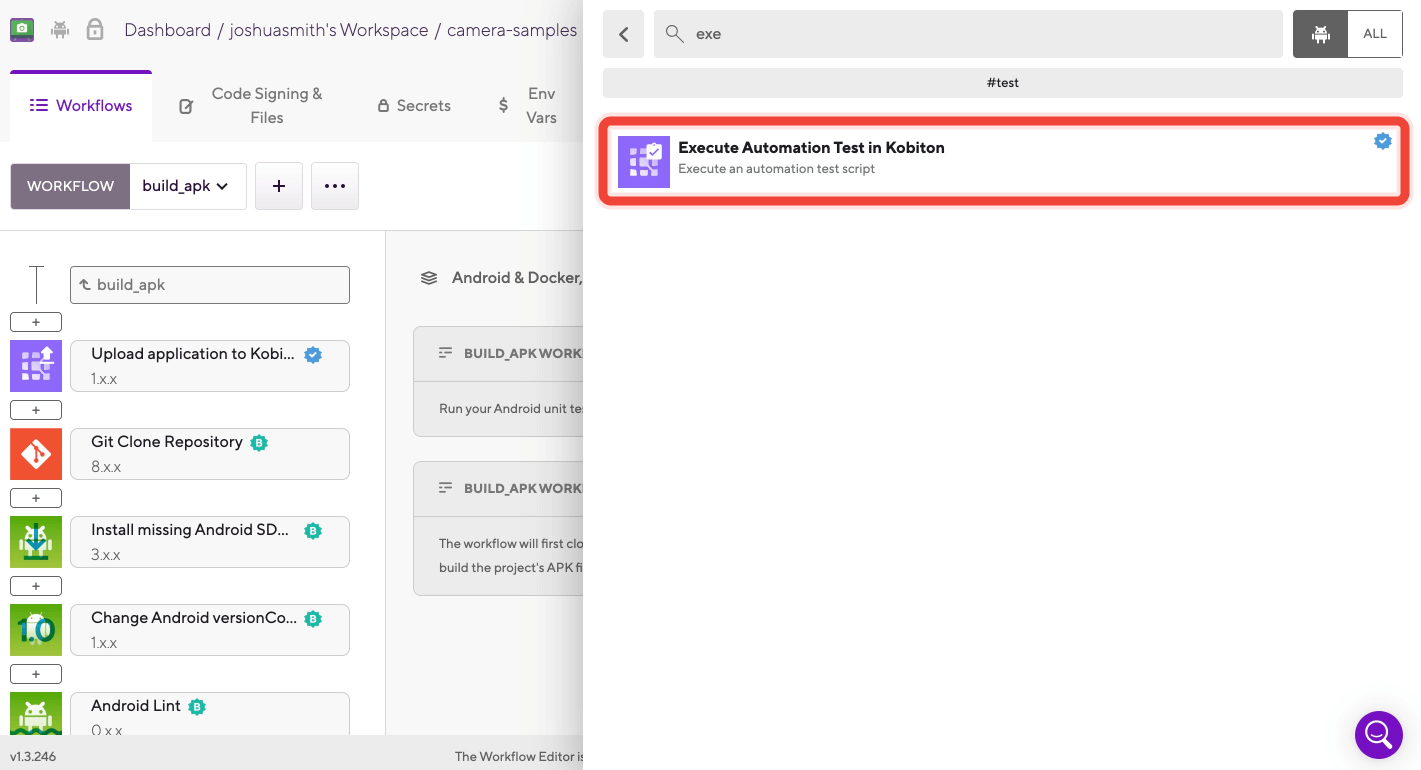Click the padlock icon in header

[x=95, y=29]
